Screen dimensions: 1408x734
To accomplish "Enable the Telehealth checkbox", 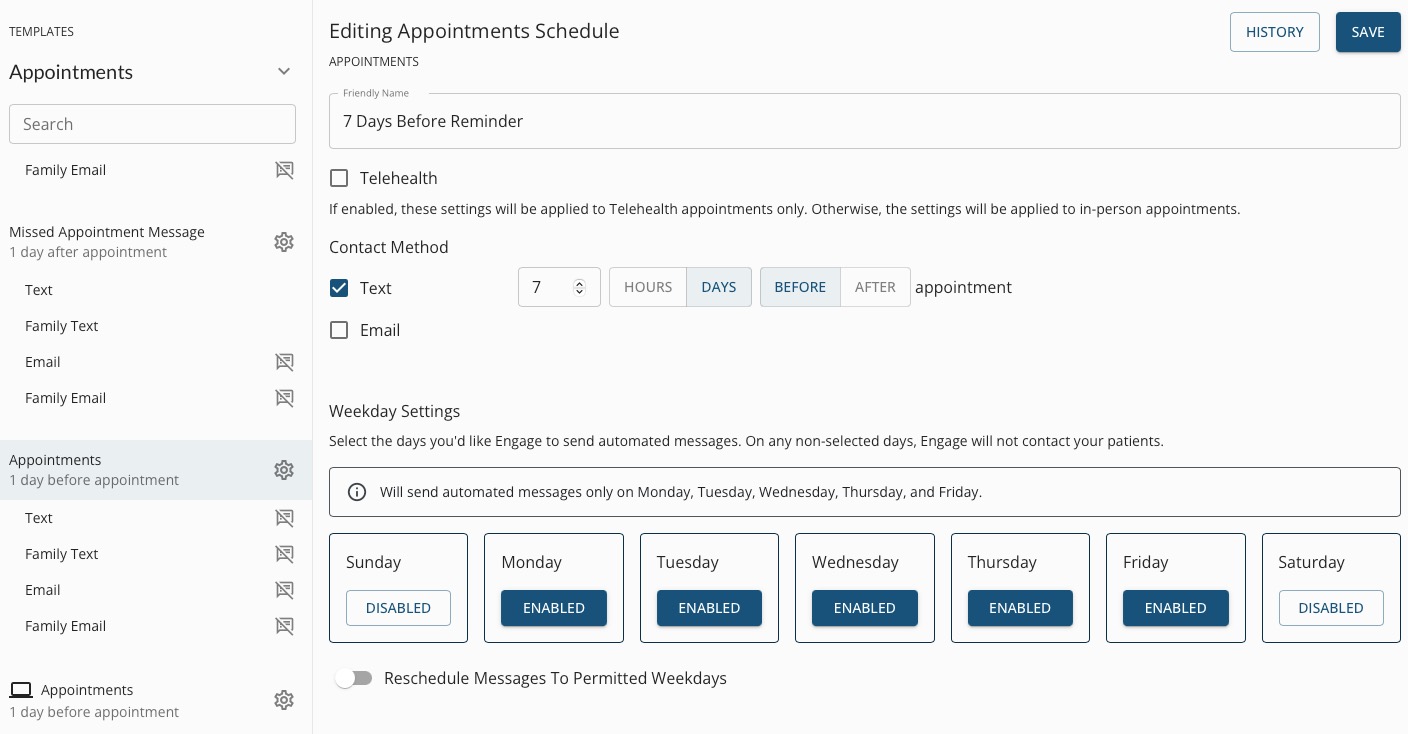I will tap(339, 178).
